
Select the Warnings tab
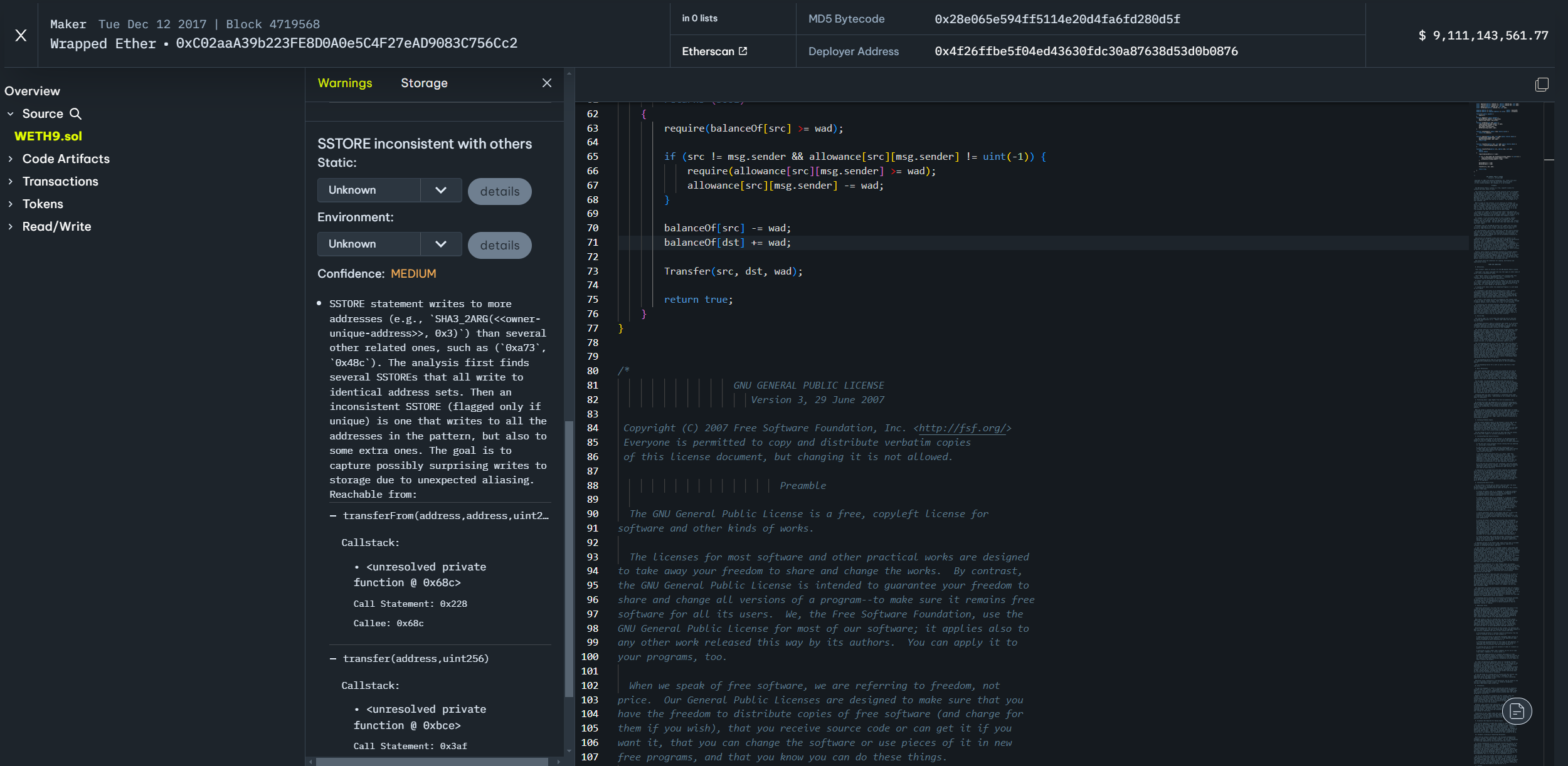[x=344, y=83]
